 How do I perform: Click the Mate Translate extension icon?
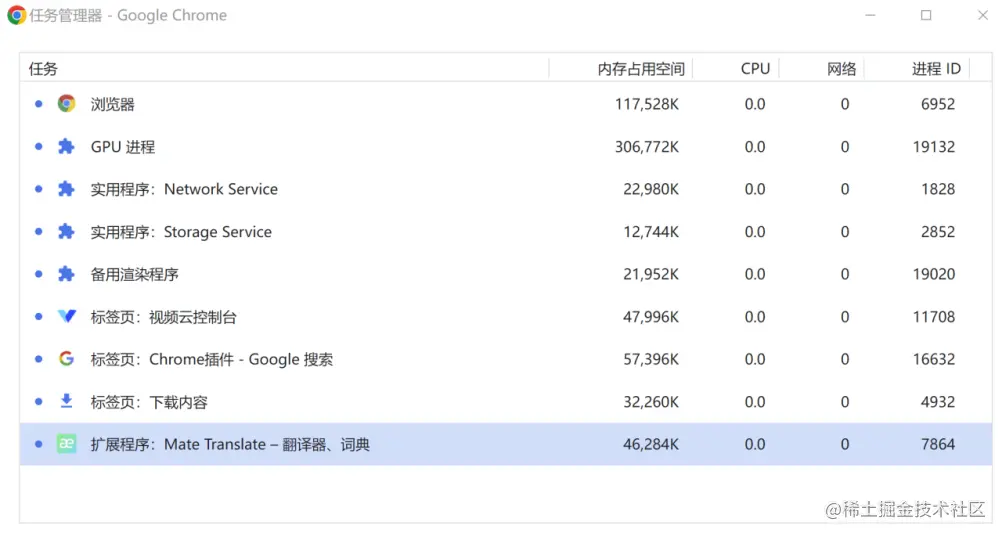click(66, 444)
